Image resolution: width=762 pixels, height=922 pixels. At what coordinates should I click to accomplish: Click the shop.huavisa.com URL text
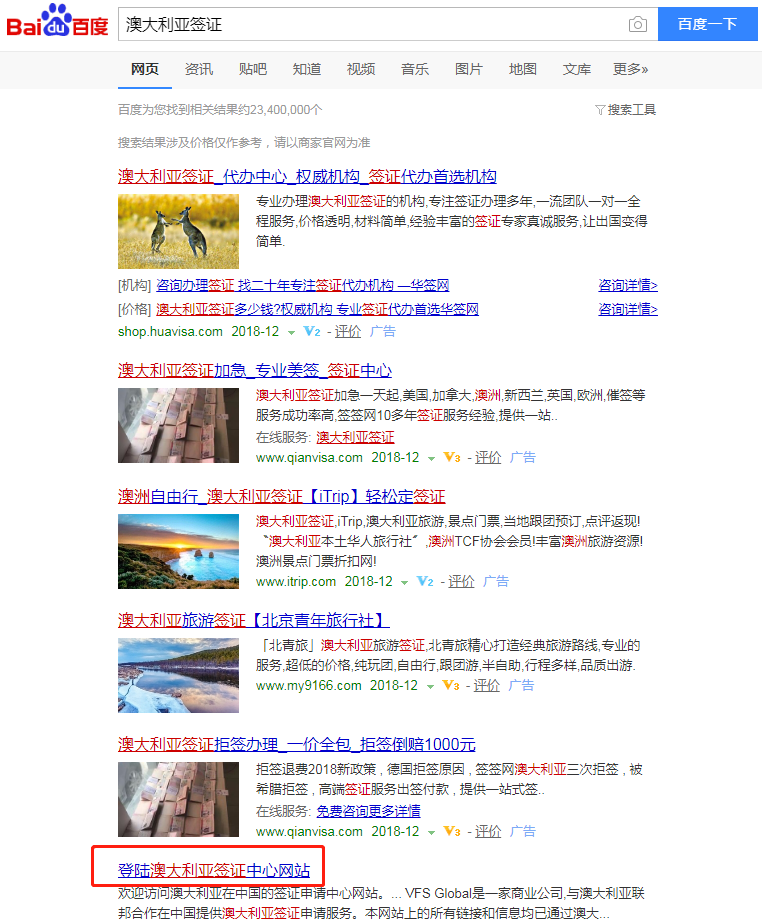pos(171,332)
